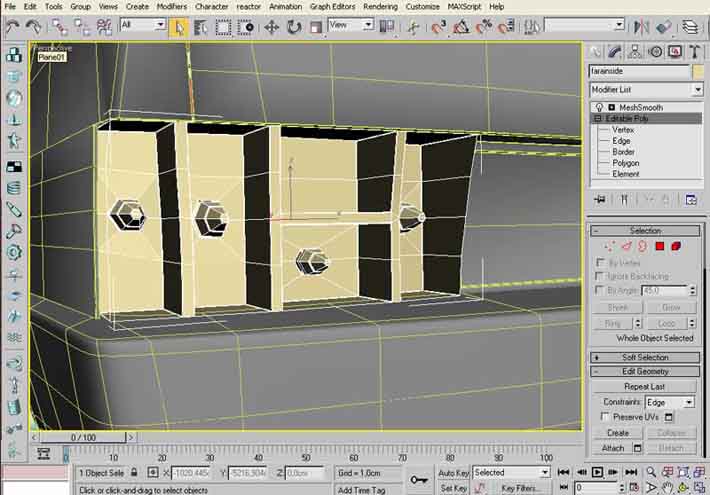Open the Rendering menu
Image resolution: width=710 pixels, height=495 pixels.
click(380, 6)
